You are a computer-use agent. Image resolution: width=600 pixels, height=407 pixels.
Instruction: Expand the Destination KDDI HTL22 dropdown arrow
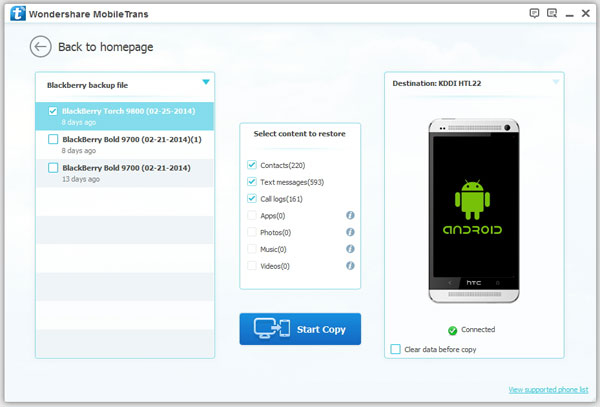[556, 82]
